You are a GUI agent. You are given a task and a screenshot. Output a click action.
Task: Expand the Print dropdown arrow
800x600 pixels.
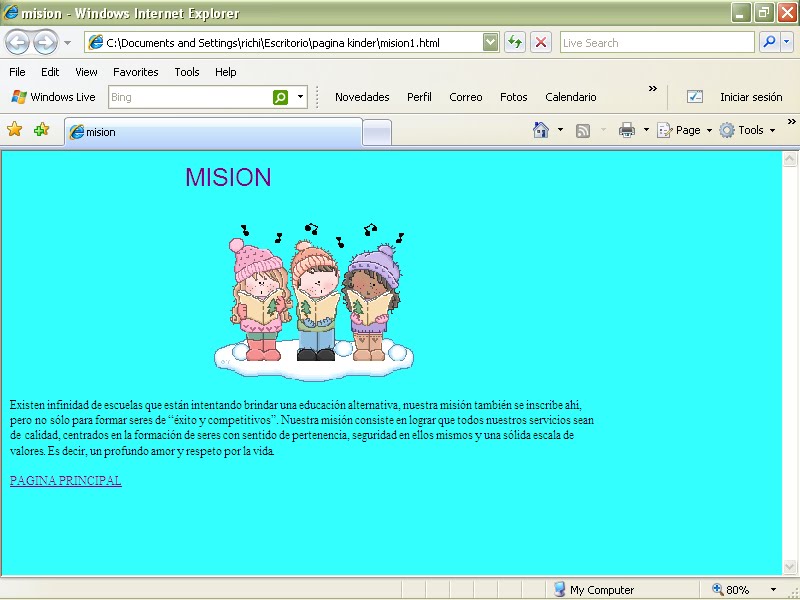(x=646, y=130)
